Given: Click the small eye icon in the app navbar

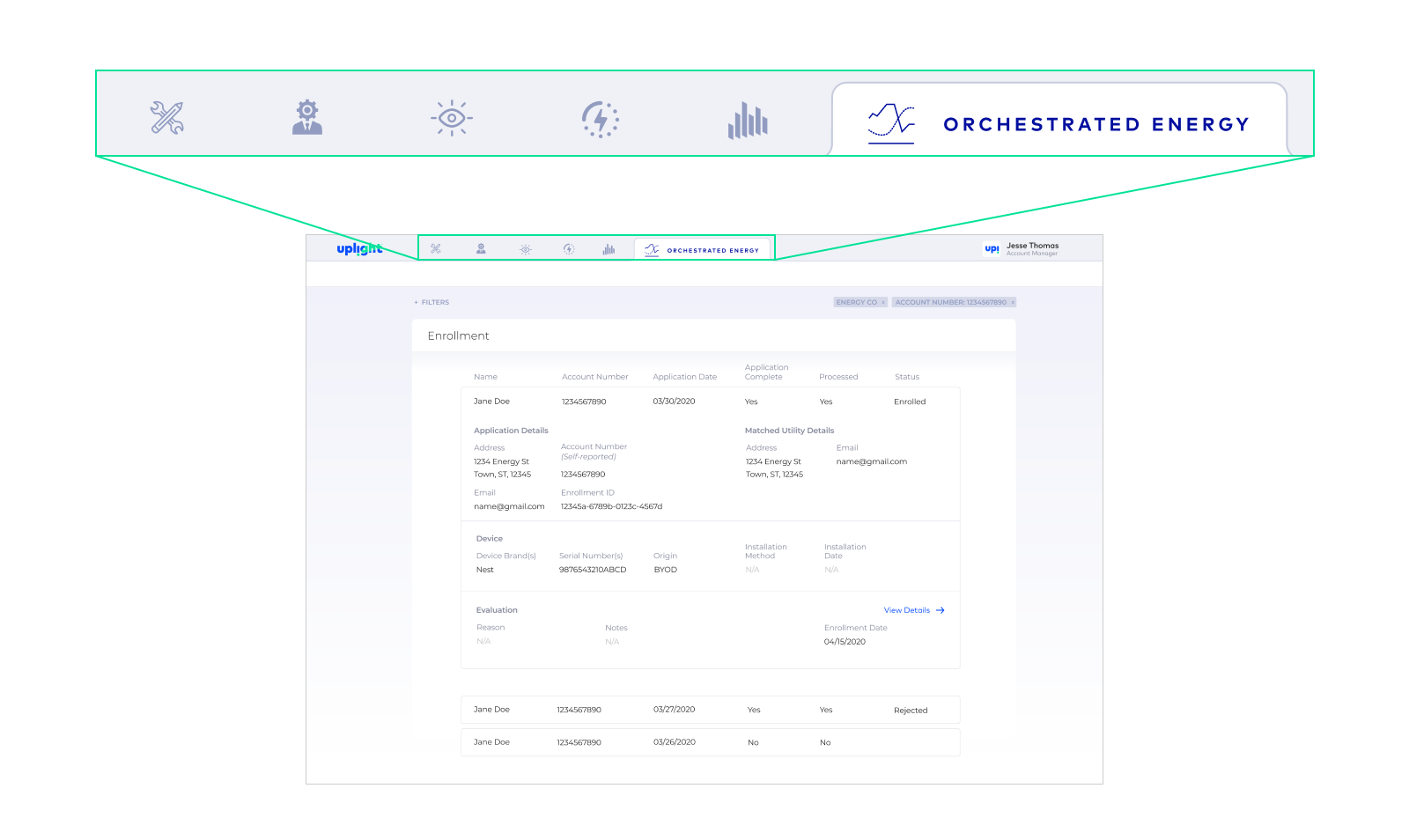Looking at the screenshot, I should click(526, 250).
